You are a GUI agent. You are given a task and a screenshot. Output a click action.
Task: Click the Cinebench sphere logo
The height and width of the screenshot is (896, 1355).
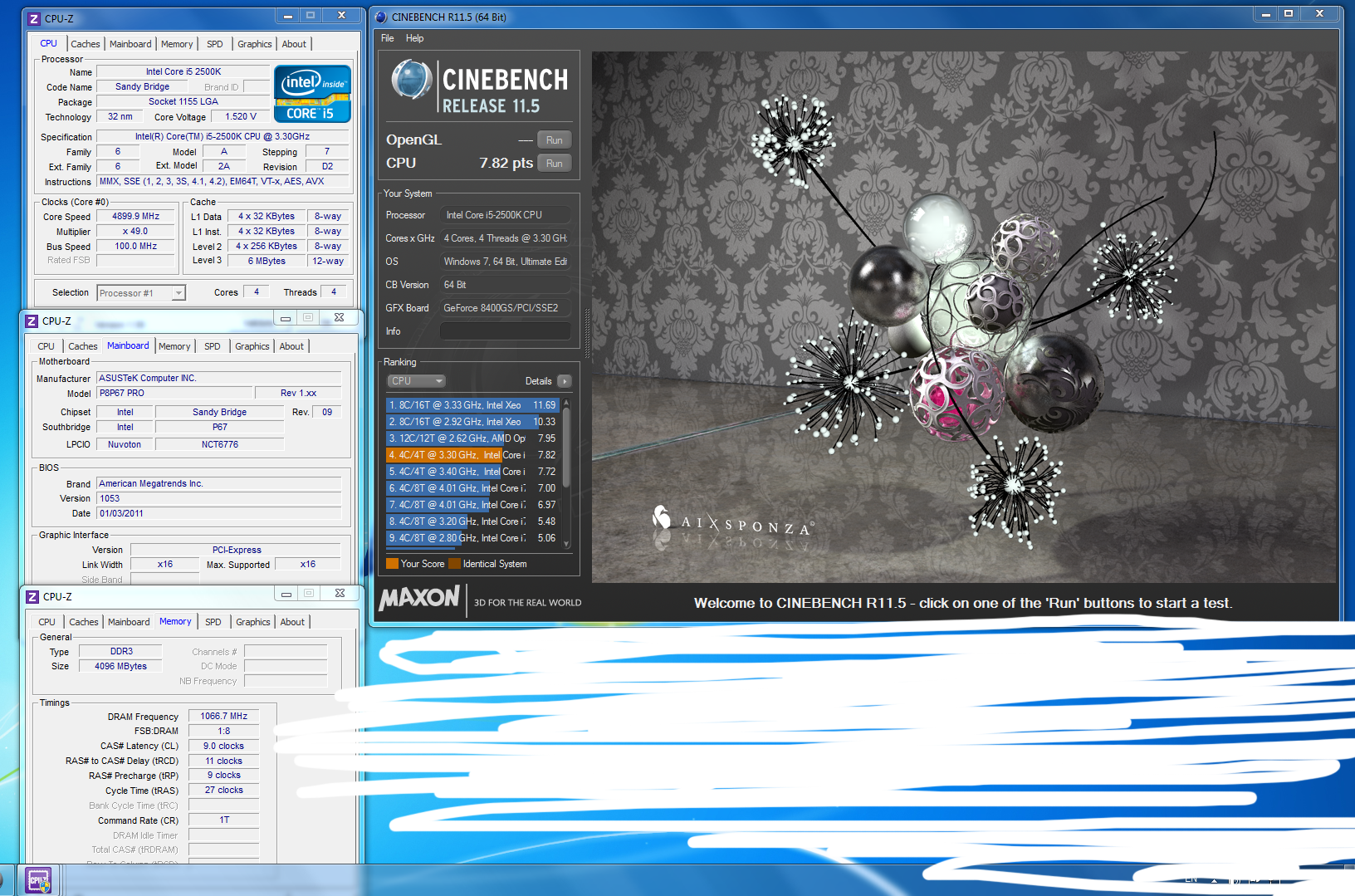tap(411, 81)
